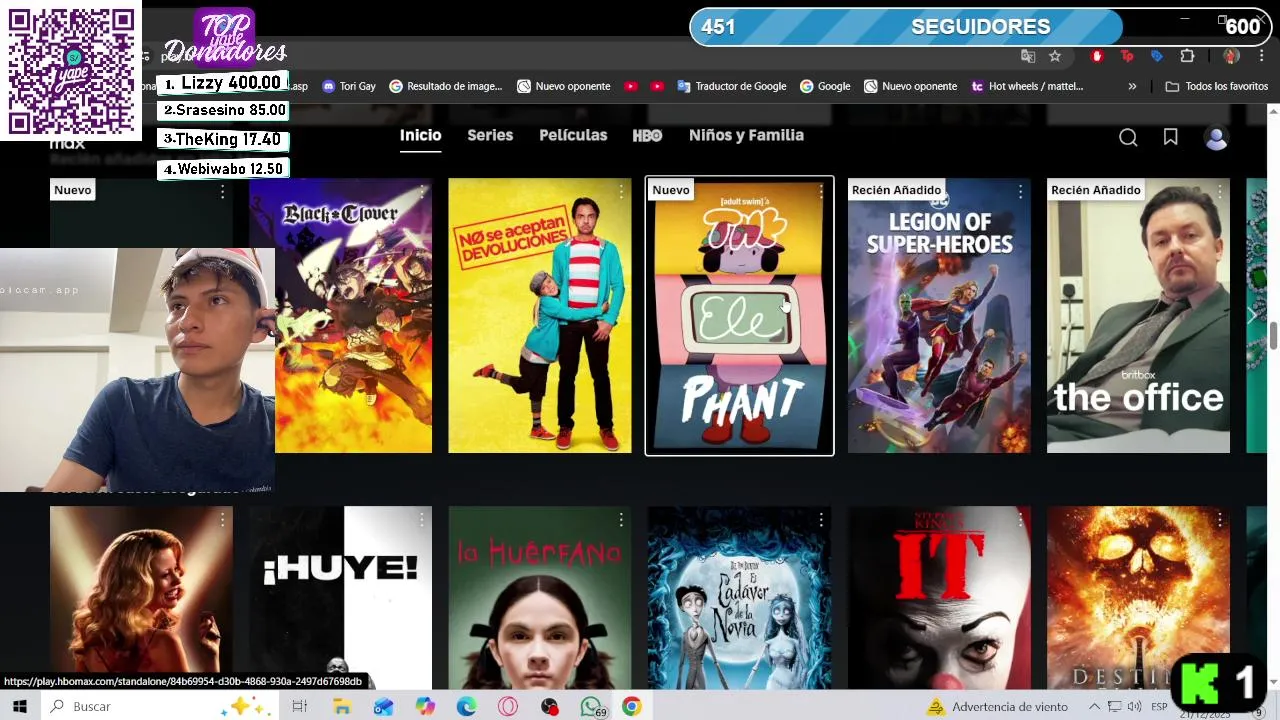The width and height of the screenshot is (1280, 720).
Task: Bookmark this page with the star icon
Action: coord(1055,56)
